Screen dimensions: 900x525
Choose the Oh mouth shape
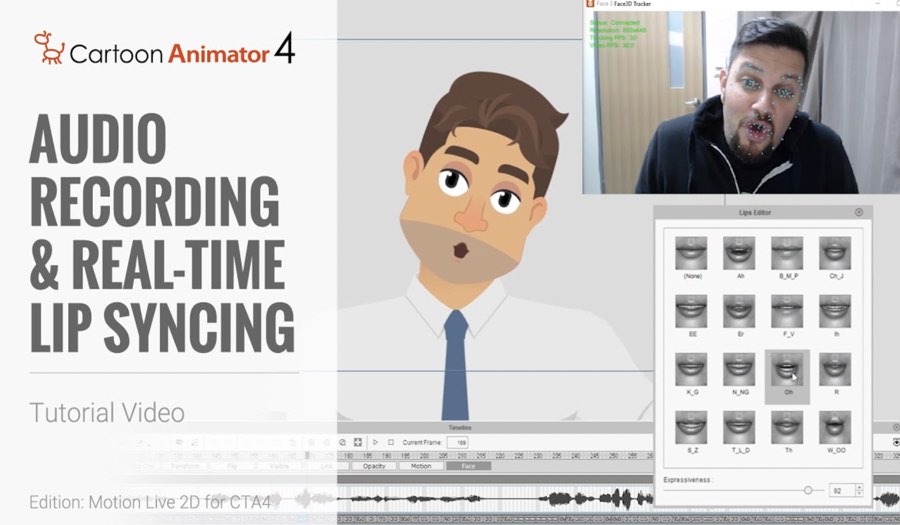coord(787,370)
